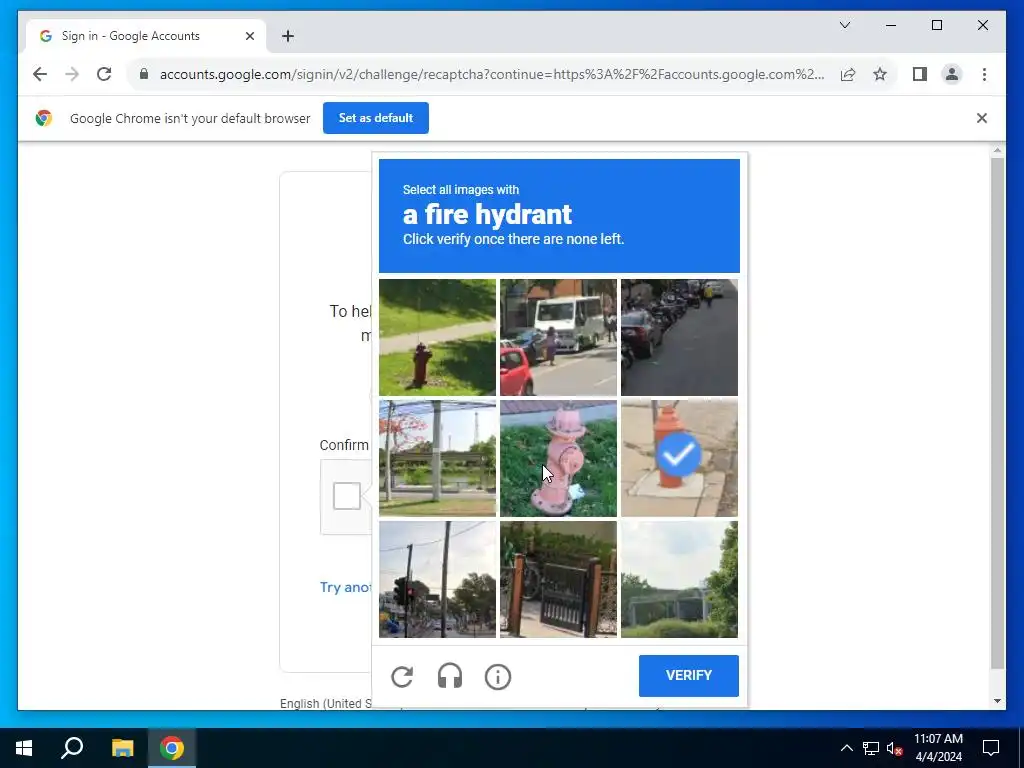Open the Windows Start menu
This screenshot has width=1024, height=768.
pos(24,748)
